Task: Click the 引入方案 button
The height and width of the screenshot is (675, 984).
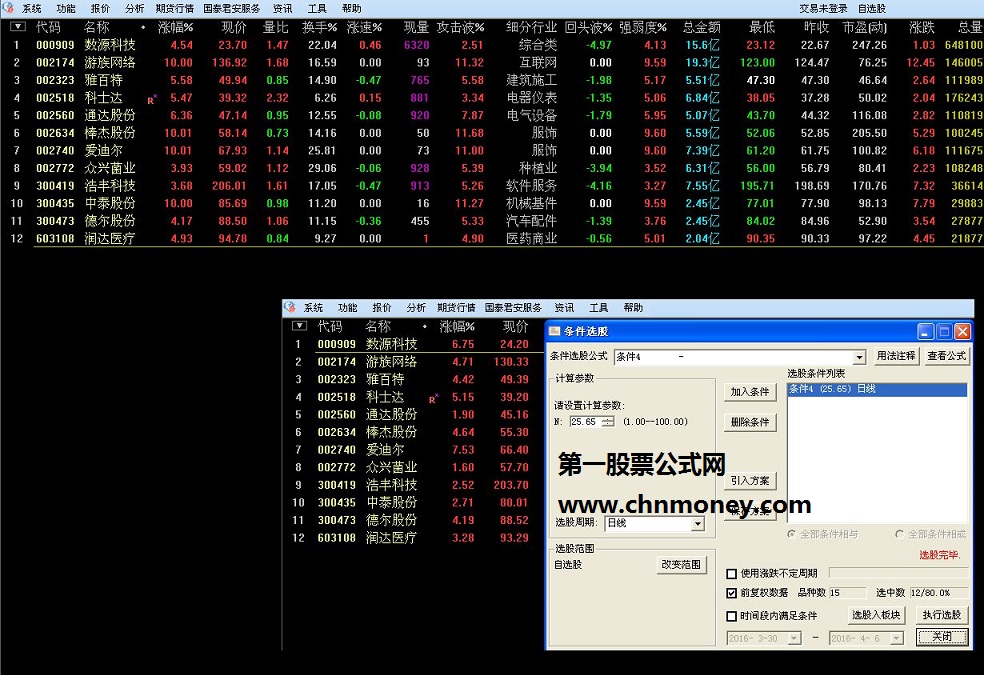Action: [749, 481]
